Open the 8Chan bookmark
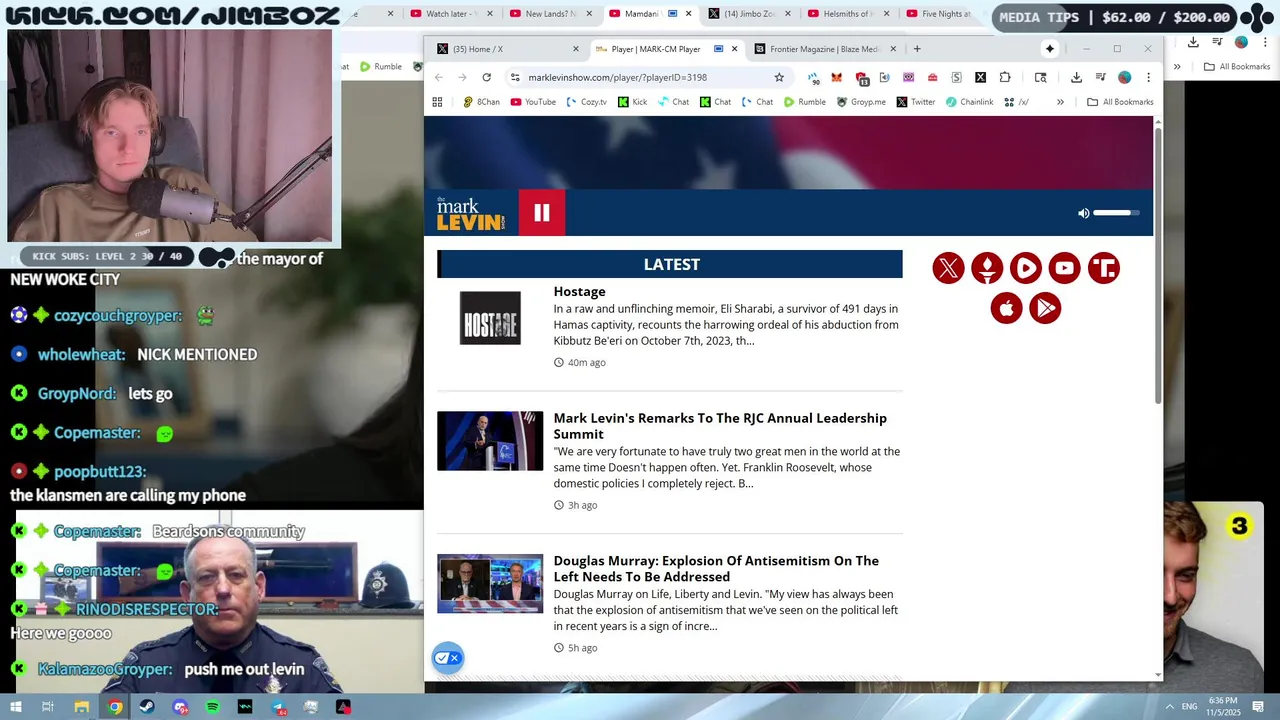Viewport: 1280px width, 720px height. click(481, 102)
